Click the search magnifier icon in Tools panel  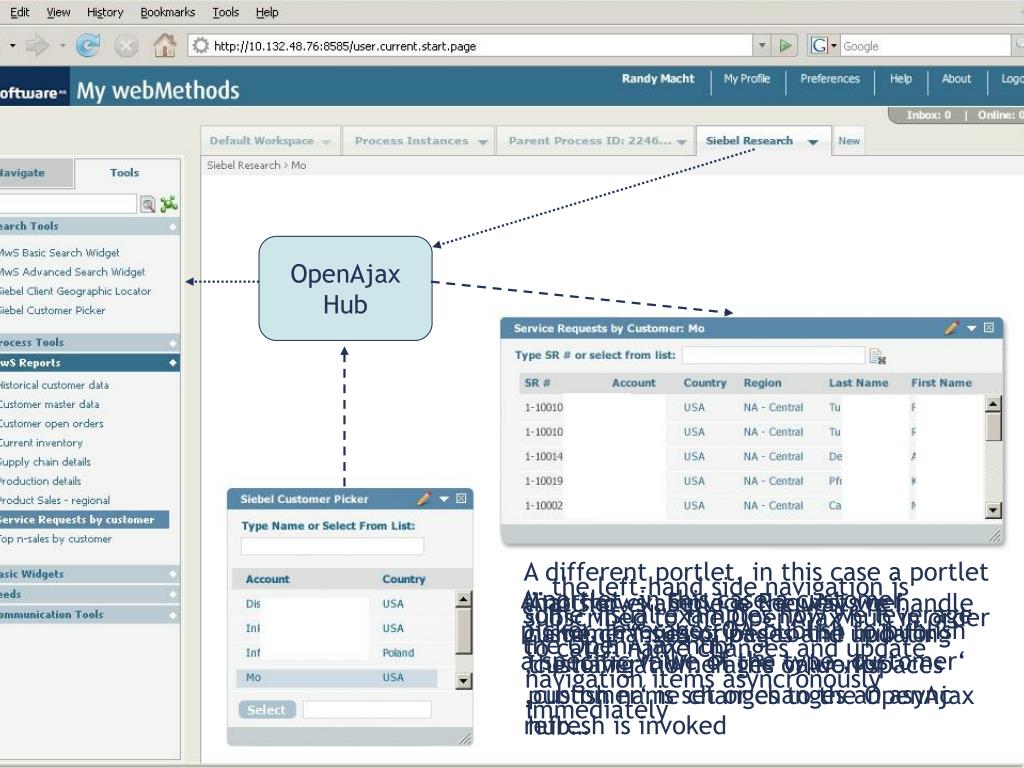coord(148,204)
